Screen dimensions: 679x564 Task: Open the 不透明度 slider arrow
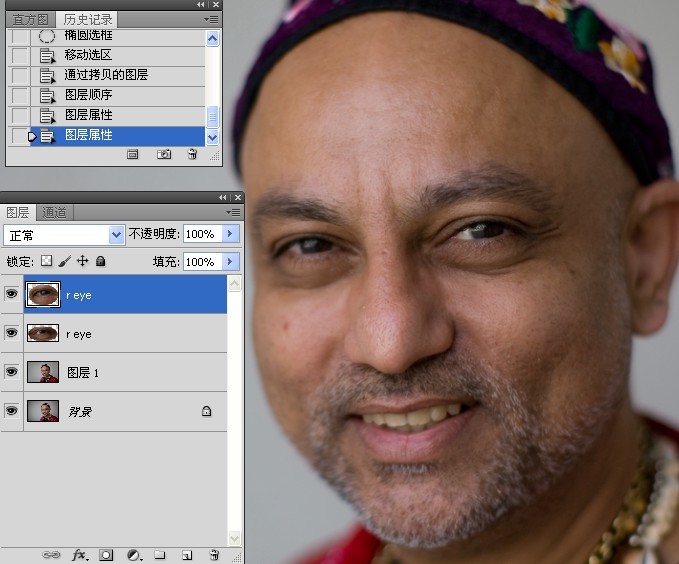(230, 234)
